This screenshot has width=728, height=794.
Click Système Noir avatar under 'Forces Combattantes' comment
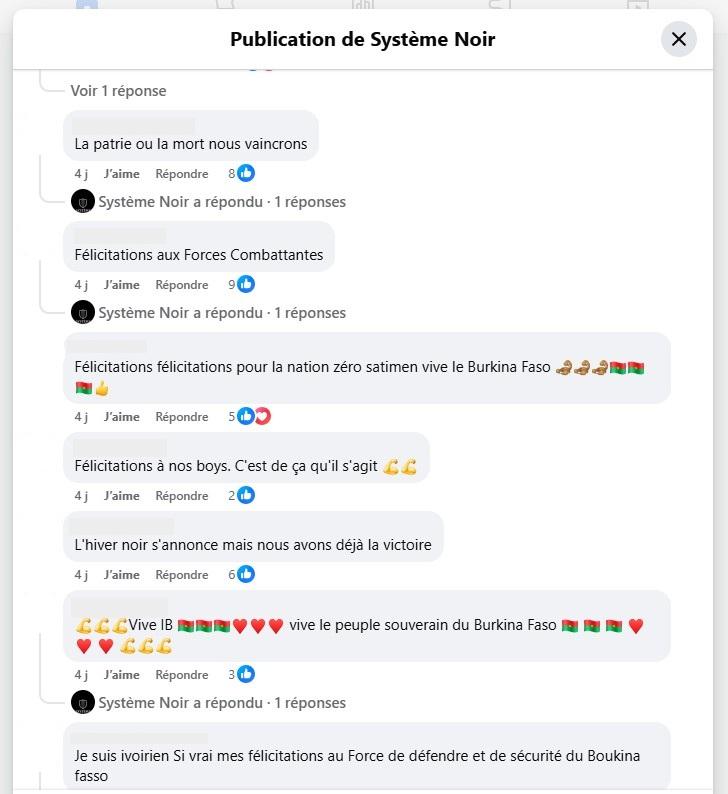tap(83, 312)
